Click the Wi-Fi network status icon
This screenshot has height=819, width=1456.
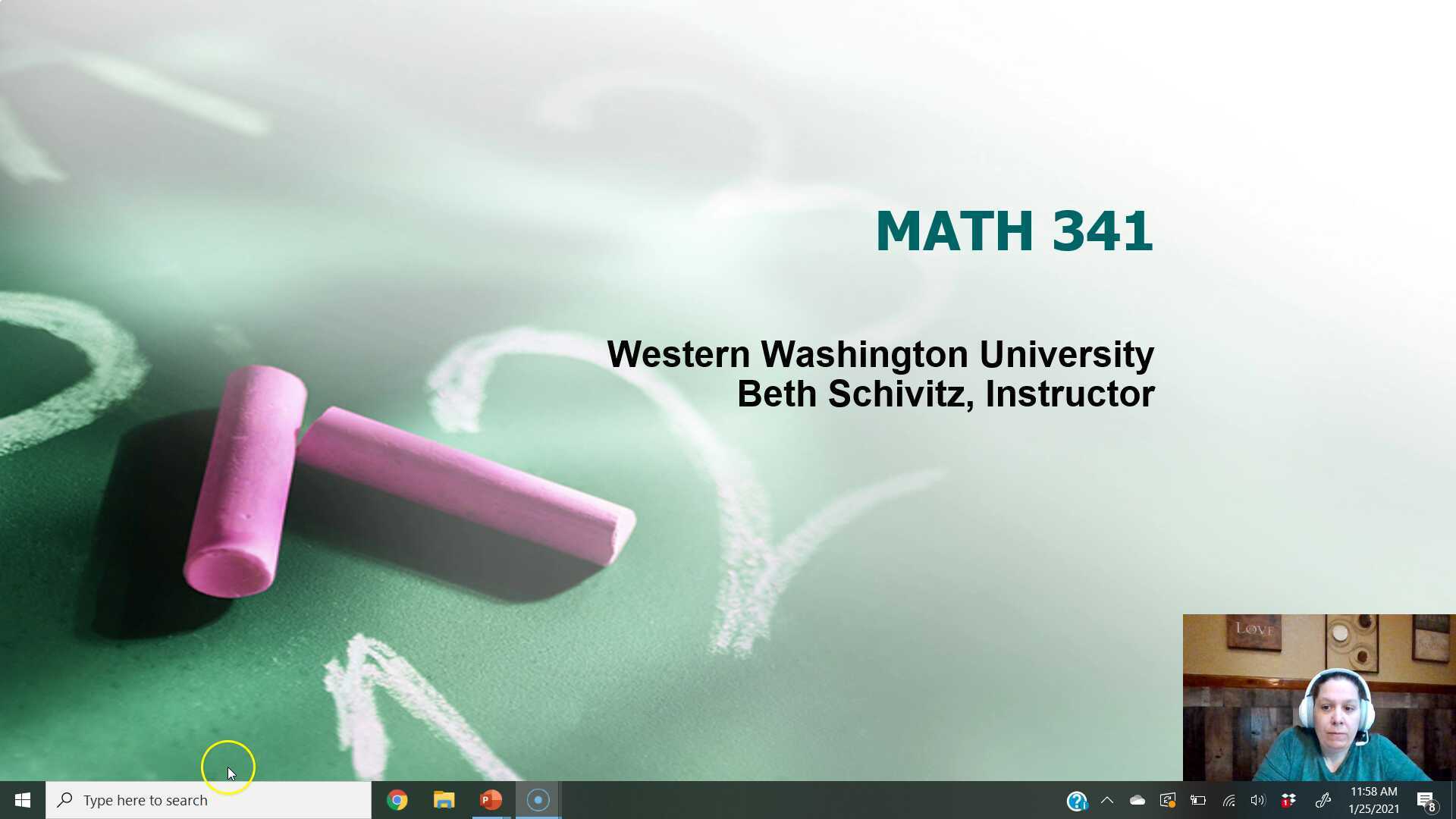1228,800
